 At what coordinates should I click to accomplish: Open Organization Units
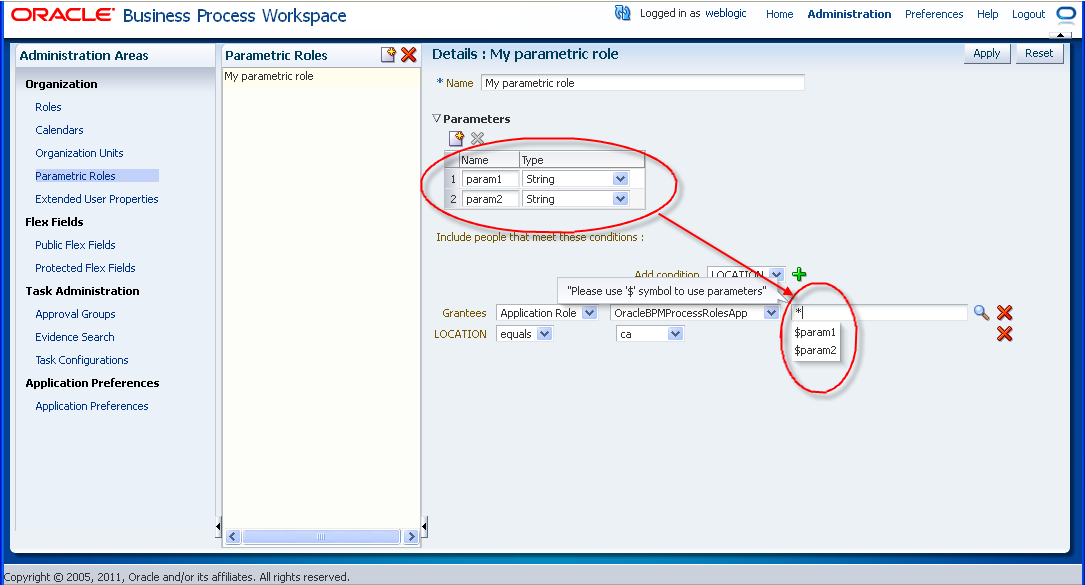click(x=80, y=153)
